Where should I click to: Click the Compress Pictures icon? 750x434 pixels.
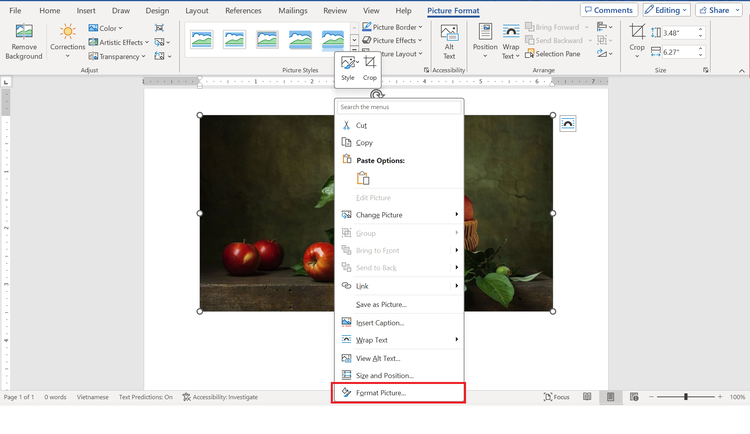[159, 28]
